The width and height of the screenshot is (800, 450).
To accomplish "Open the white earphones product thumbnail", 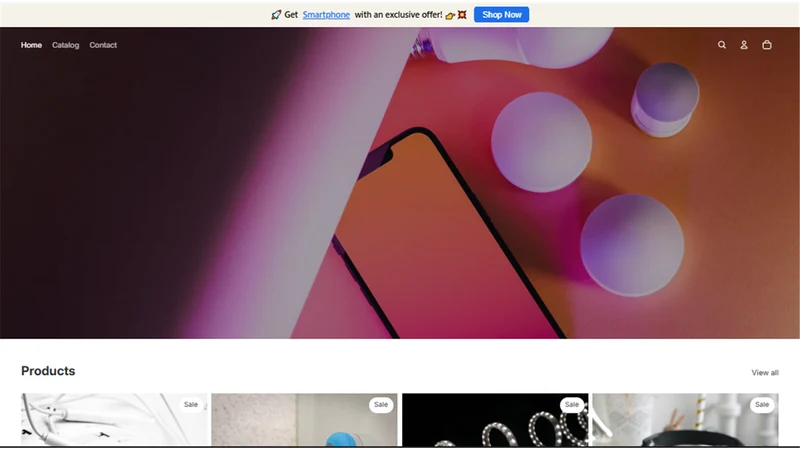I will click(x=114, y=419).
